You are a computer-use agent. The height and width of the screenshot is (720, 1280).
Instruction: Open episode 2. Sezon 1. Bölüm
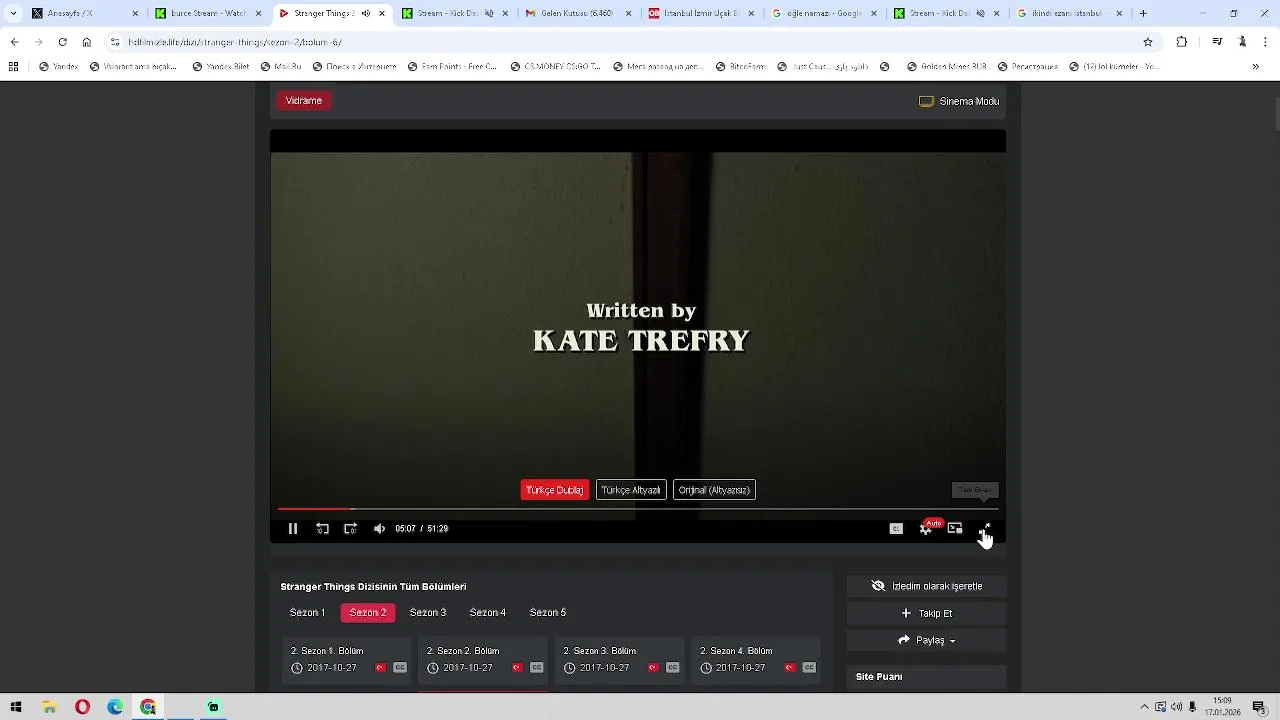[346, 660]
